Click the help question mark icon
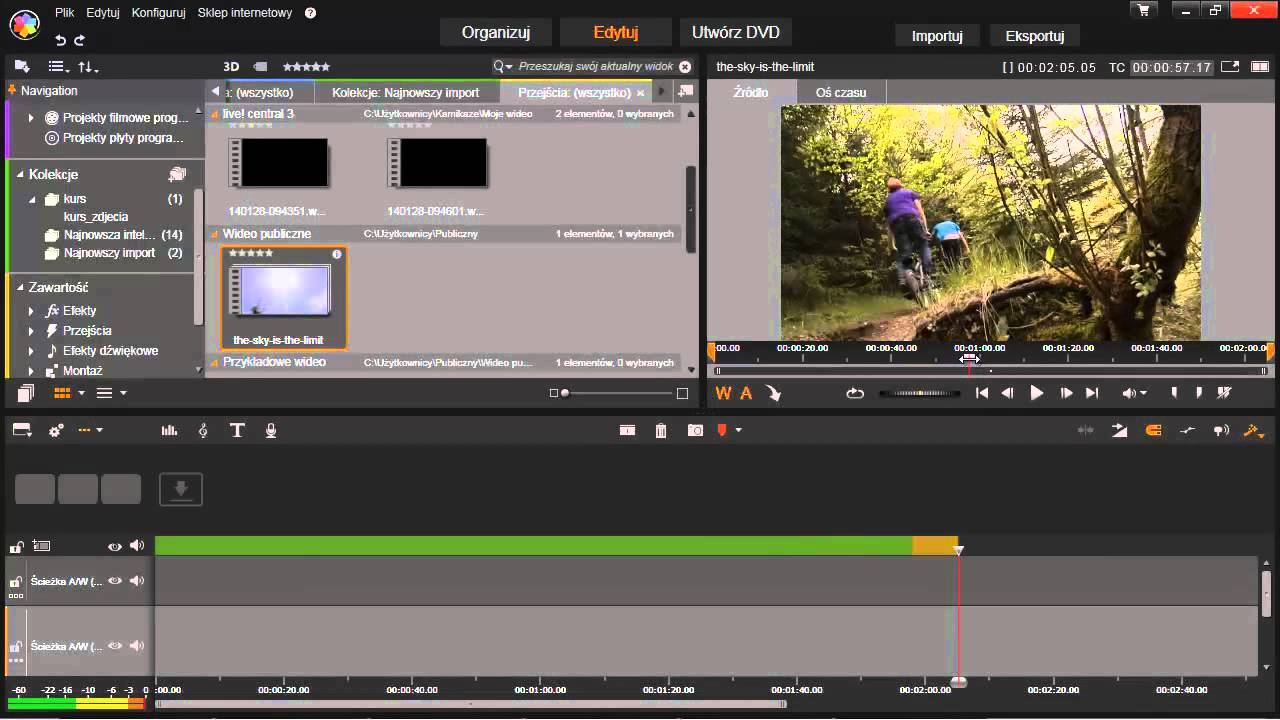This screenshot has width=1280, height=720. pos(310,13)
